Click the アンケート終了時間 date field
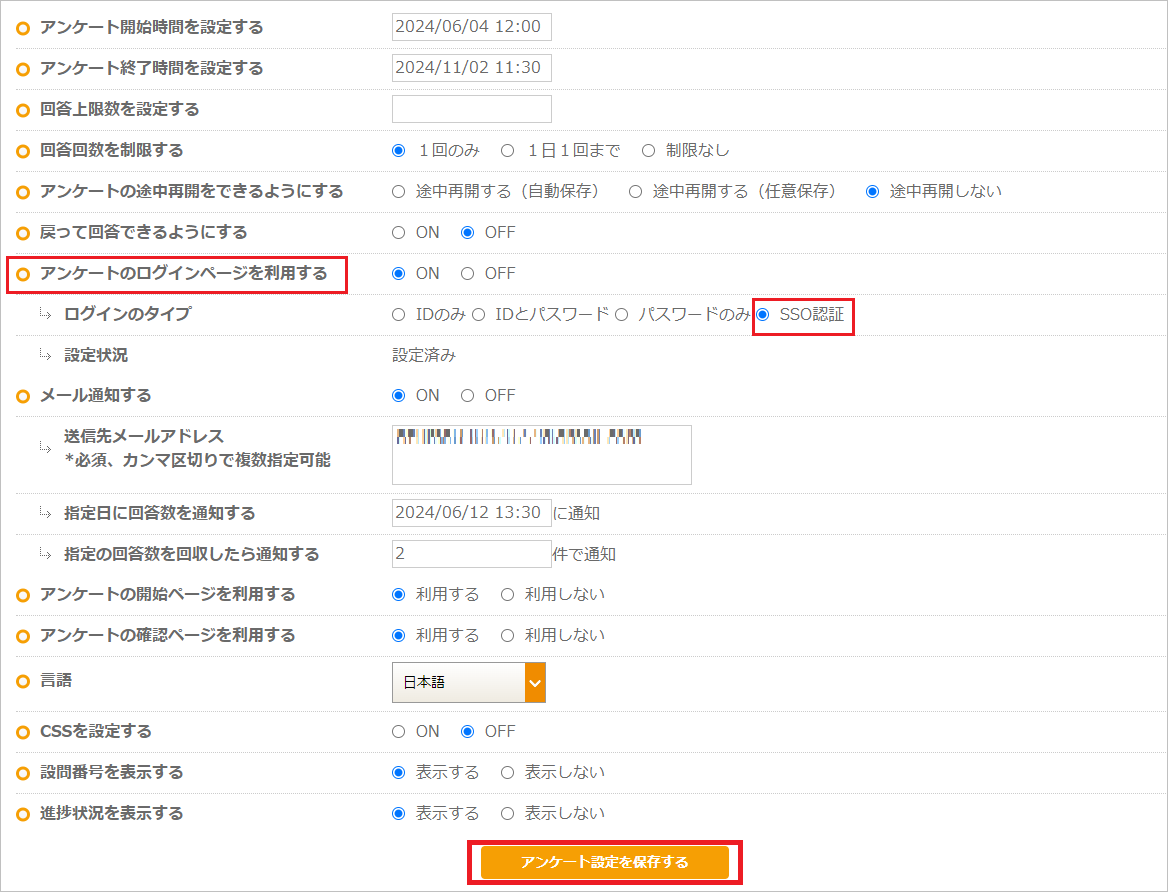This screenshot has height=892, width=1168. tap(472, 68)
